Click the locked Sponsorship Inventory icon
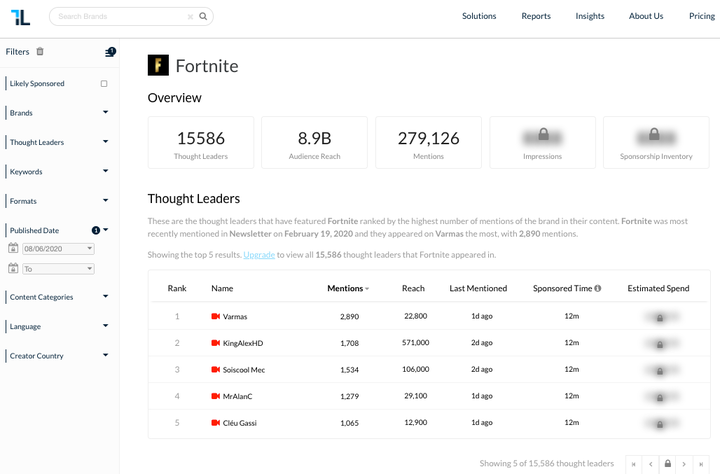Image resolution: width=720 pixels, height=474 pixels. [x=654, y=134]
